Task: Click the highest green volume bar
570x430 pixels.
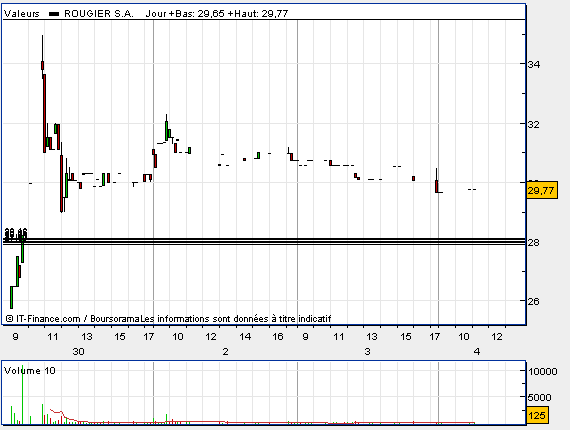Action: (x=23, y=394)
